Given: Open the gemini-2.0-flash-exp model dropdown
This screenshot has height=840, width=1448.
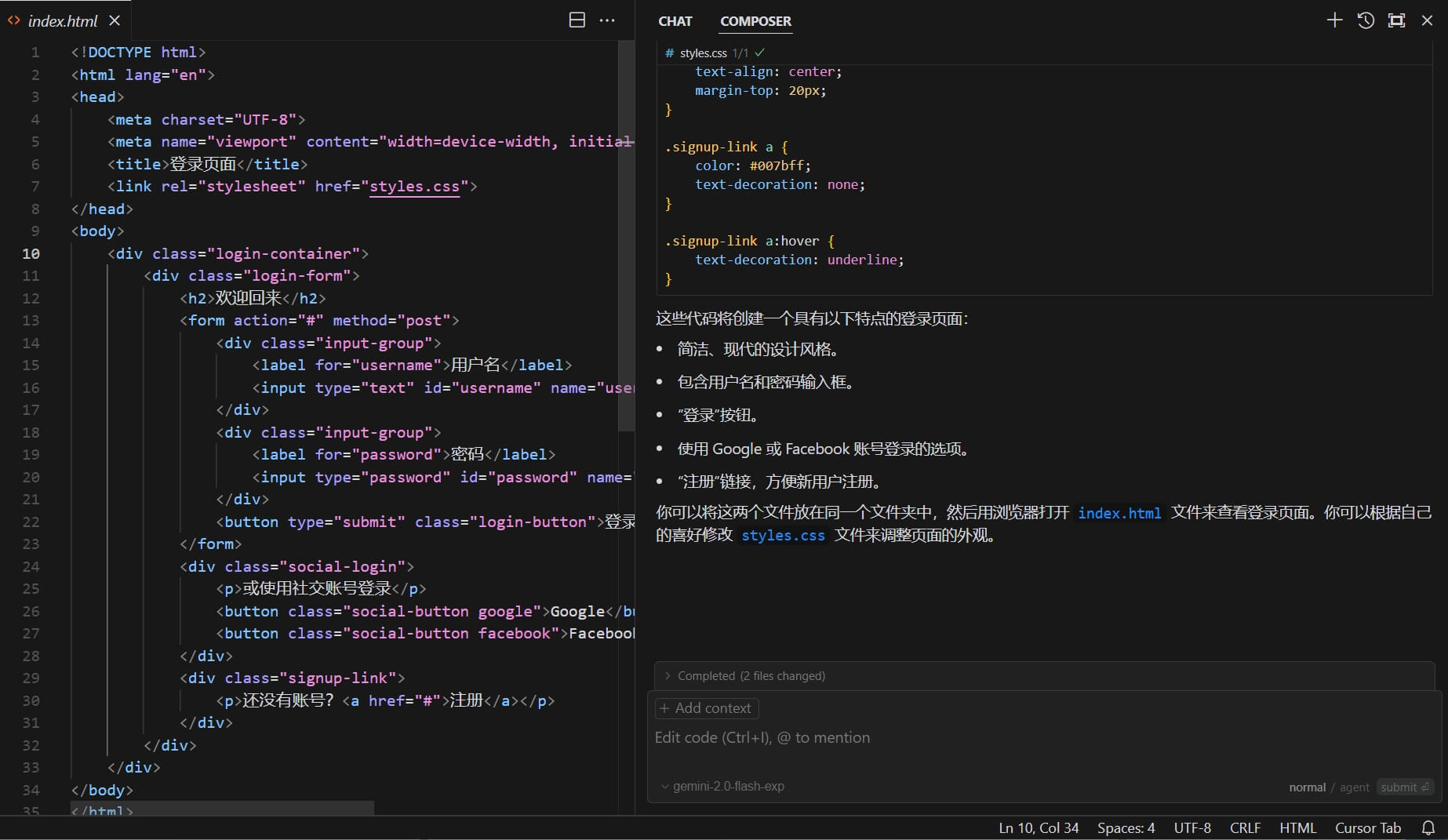Looking at the screenshot, I should [722, 786].
